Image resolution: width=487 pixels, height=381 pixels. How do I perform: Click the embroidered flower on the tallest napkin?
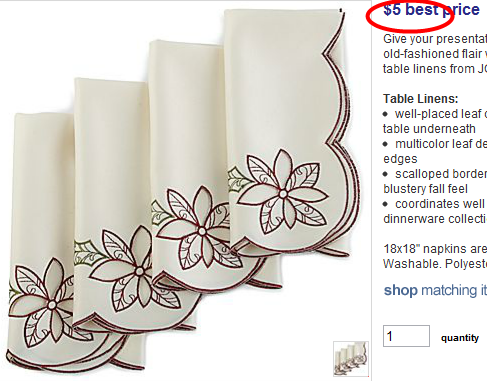pos(283,193)
